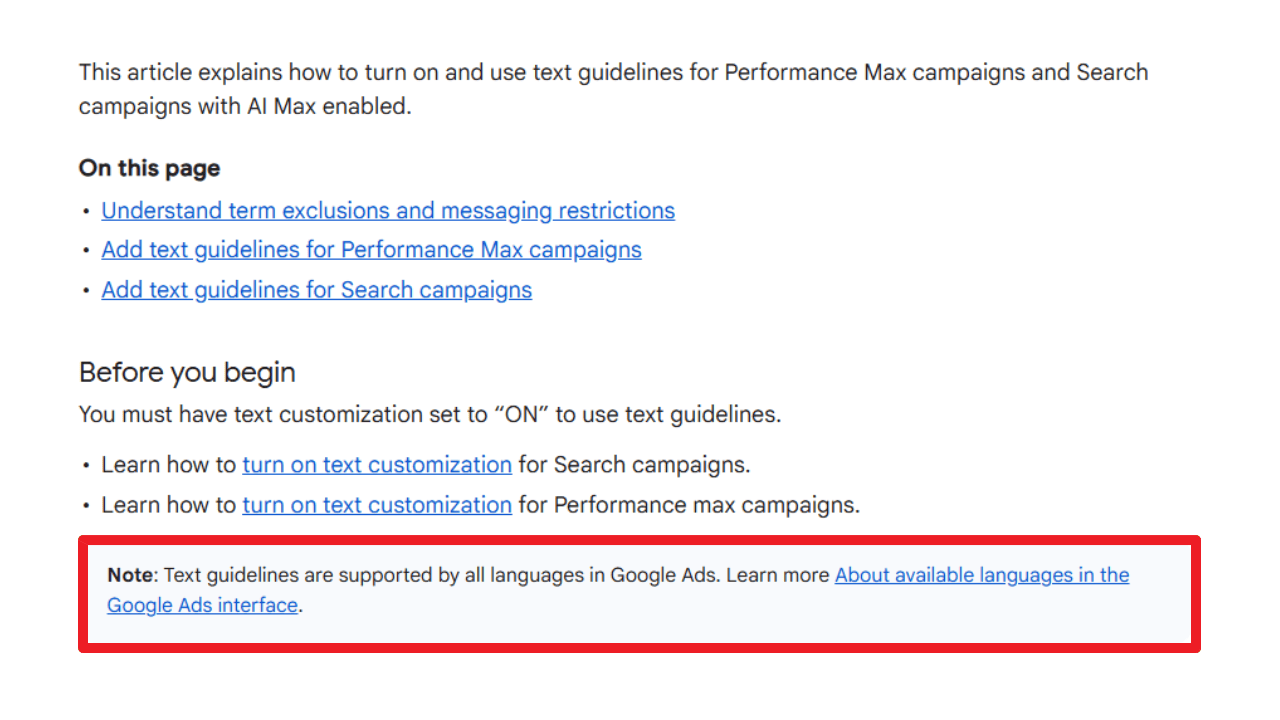Click the "for Performance max campaigns." trailing text
The height and width of the screenshot is (720, 1280).
tap(689, 505)
